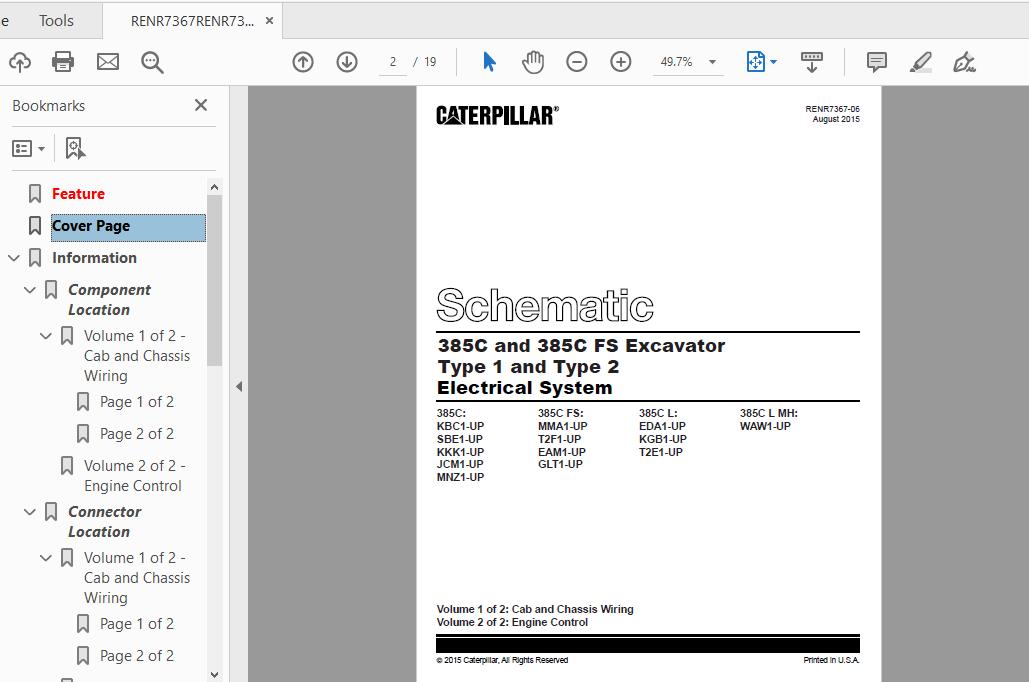The image size is (1029, 682).
Task: Click the page number field showing 2
Action: pos(392,62)
